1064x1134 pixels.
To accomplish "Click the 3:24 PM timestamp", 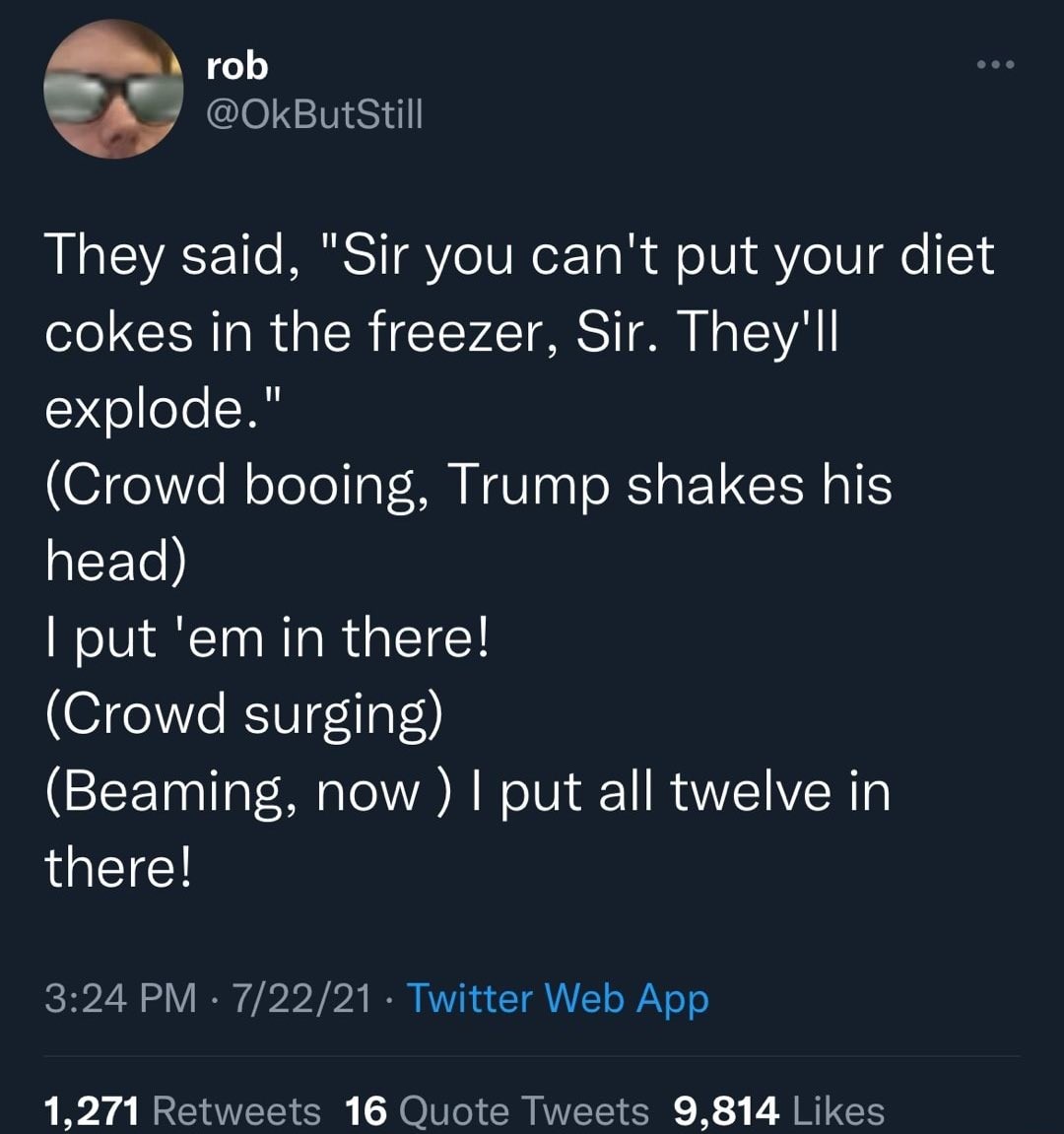I will tap(120, 999).
